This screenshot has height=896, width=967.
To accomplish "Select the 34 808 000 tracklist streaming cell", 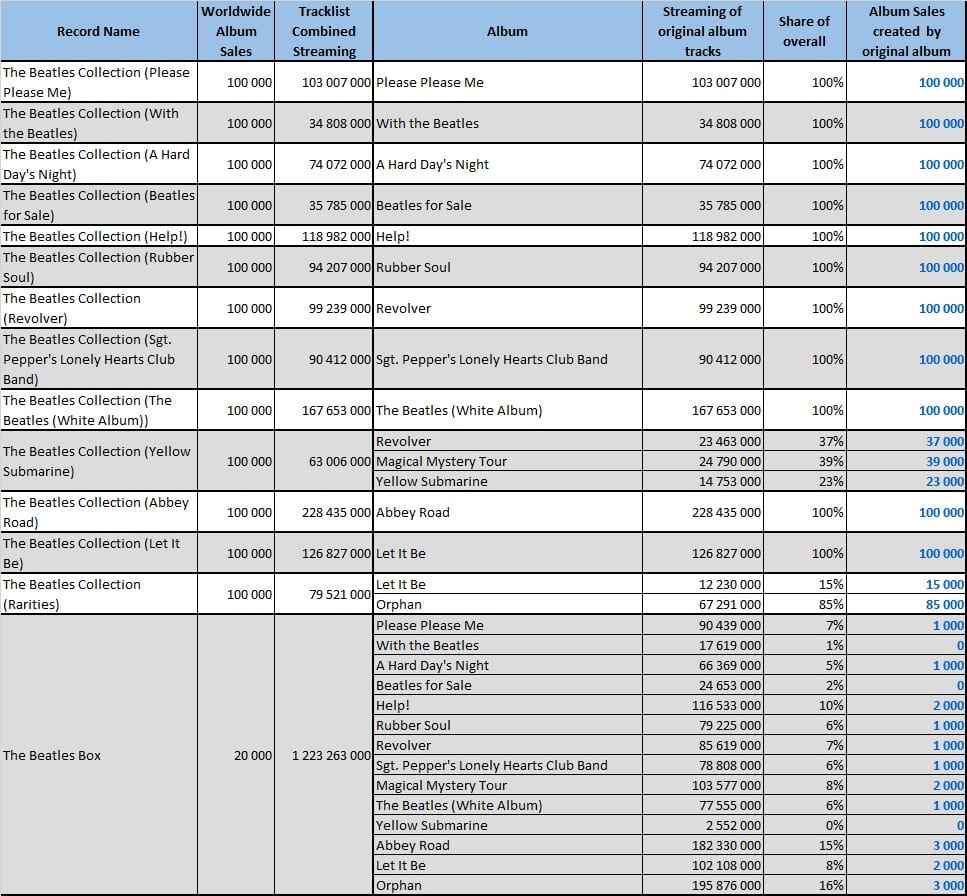I will [324, 123].
